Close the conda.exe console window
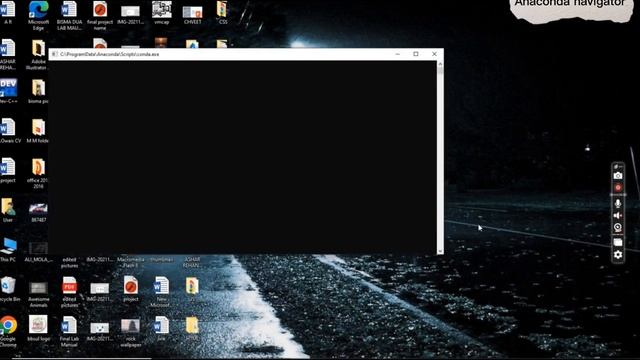 tap(434, 54)
